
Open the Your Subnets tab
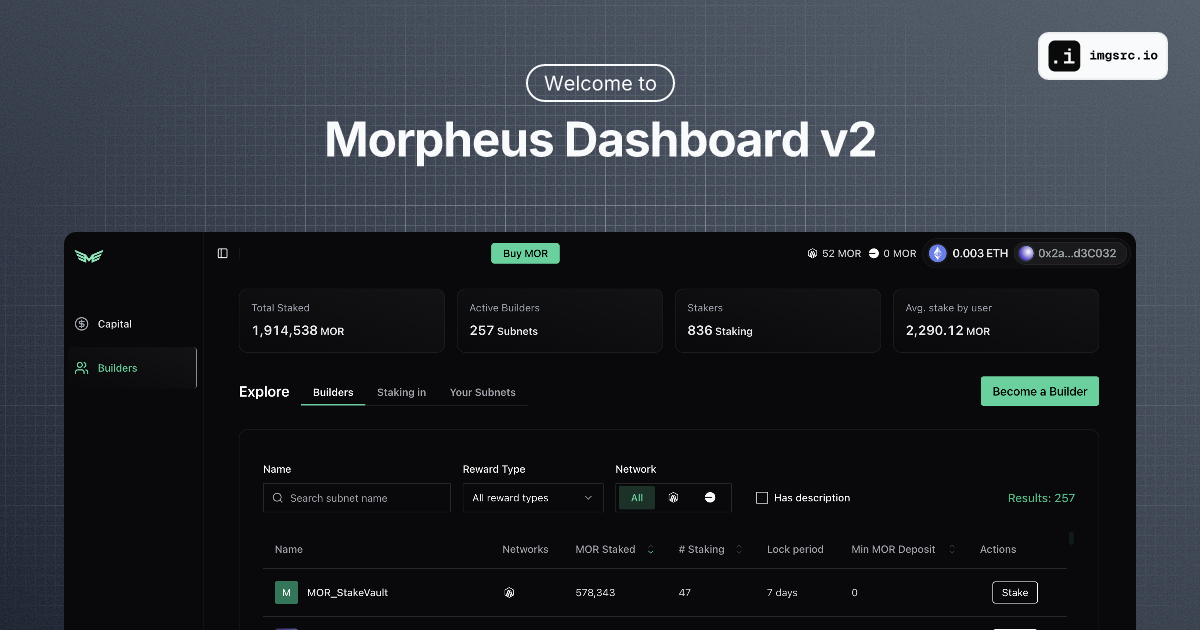pos(483,392)
